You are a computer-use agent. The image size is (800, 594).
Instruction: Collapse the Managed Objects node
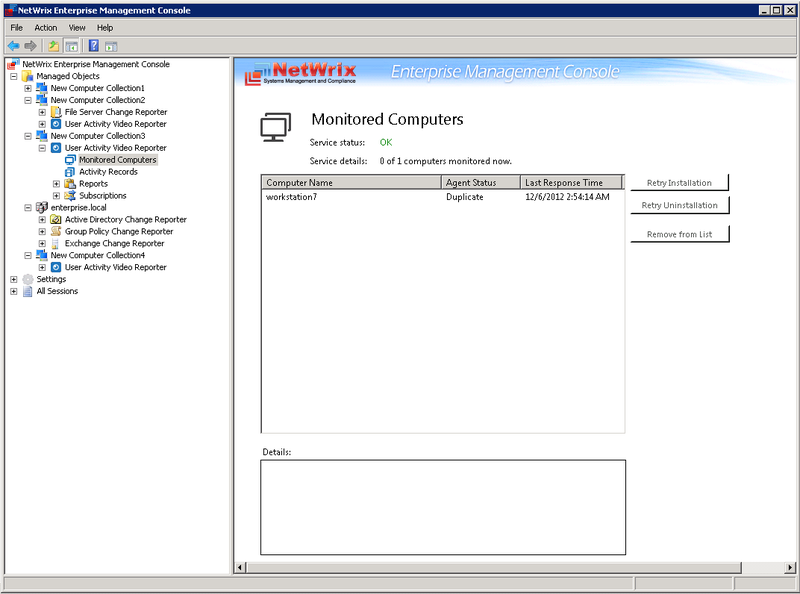(14, 77)
